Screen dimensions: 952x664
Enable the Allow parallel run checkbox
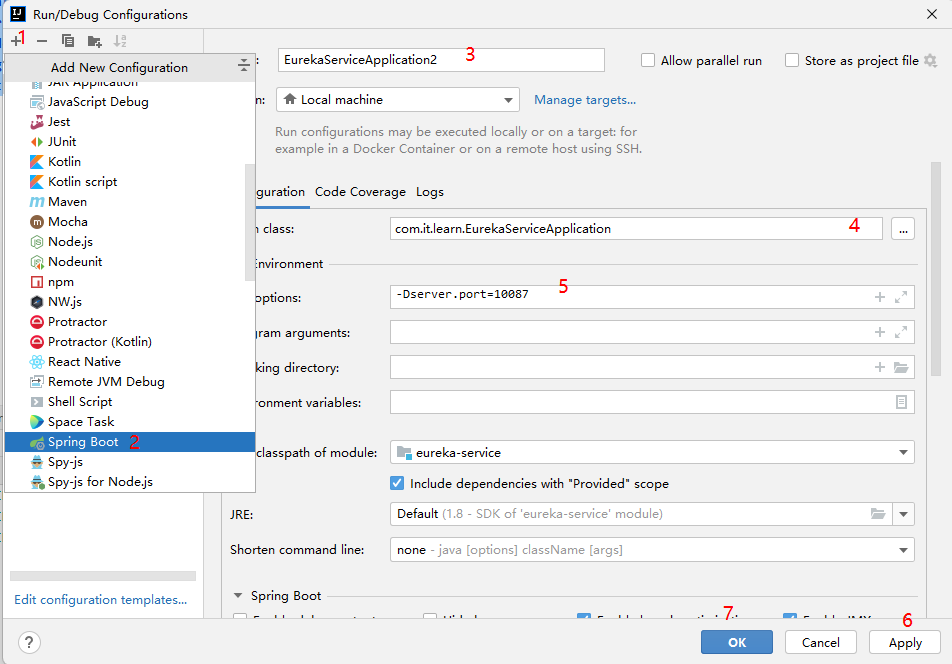(648, 61)
